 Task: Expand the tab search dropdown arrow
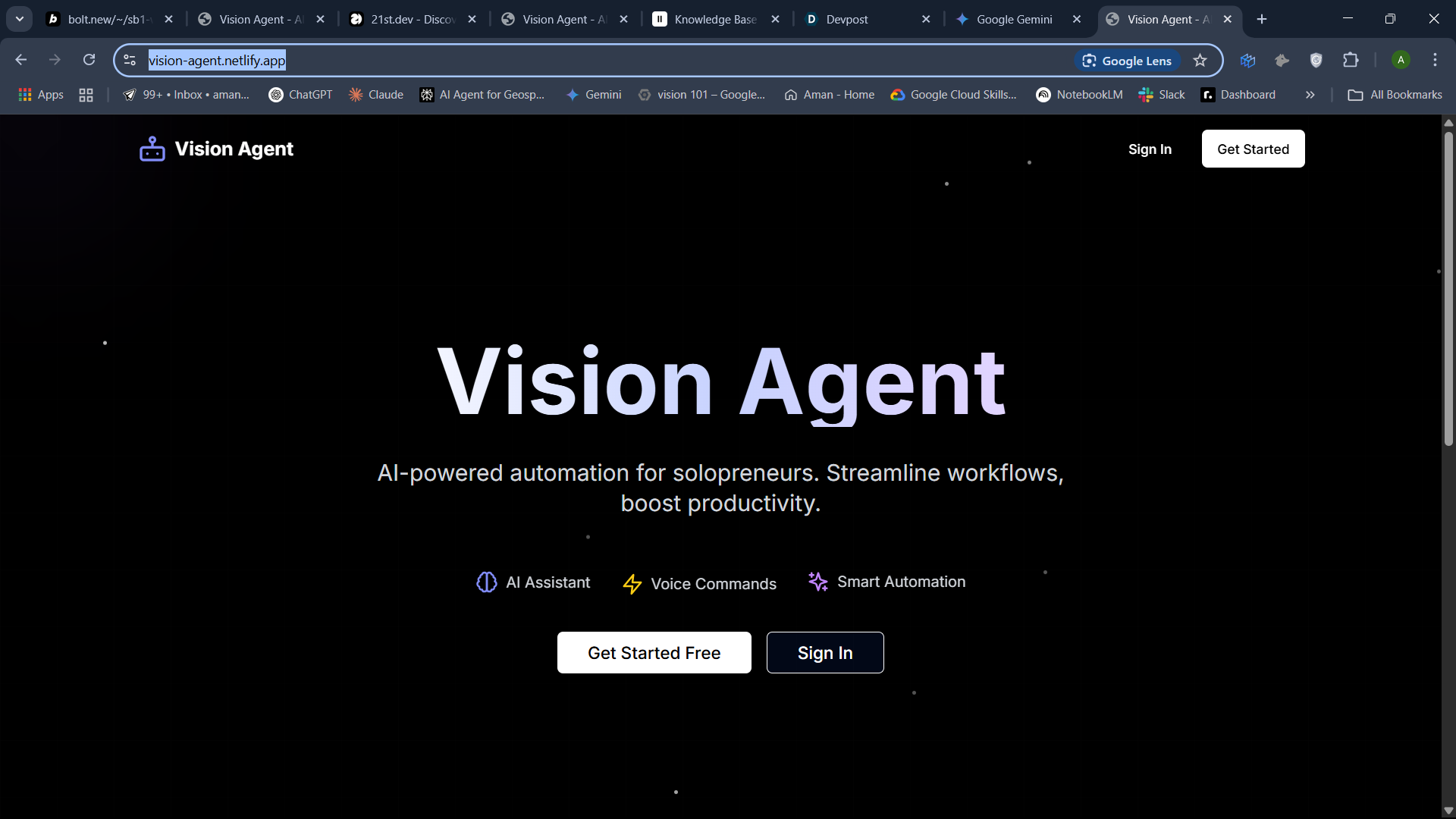[20, 19]
